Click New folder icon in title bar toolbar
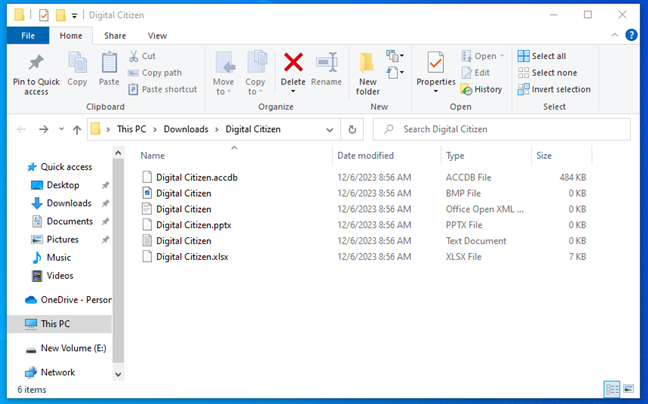The image size is (648, 404). point(61,15)
